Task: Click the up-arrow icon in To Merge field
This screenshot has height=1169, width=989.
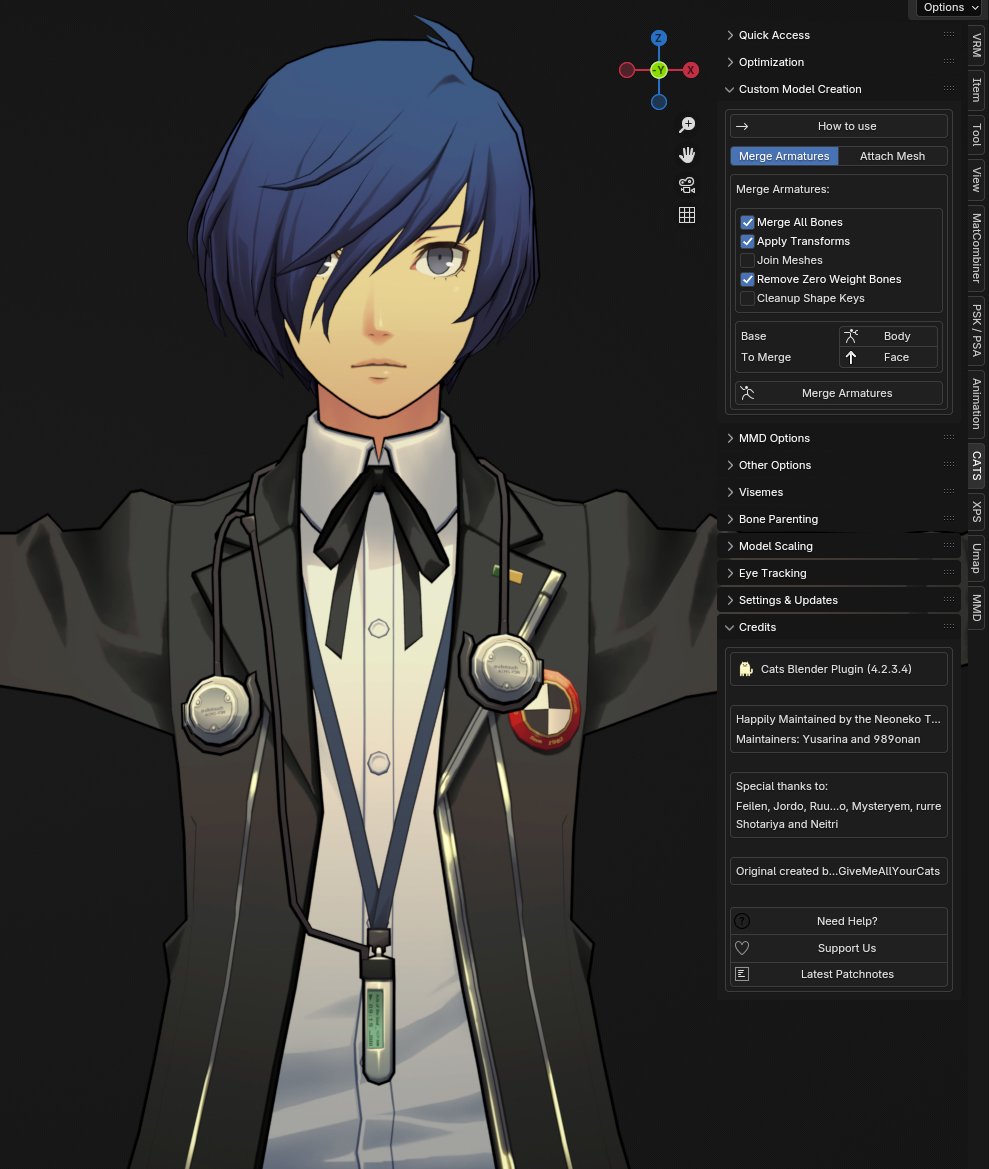Action: 851,357
